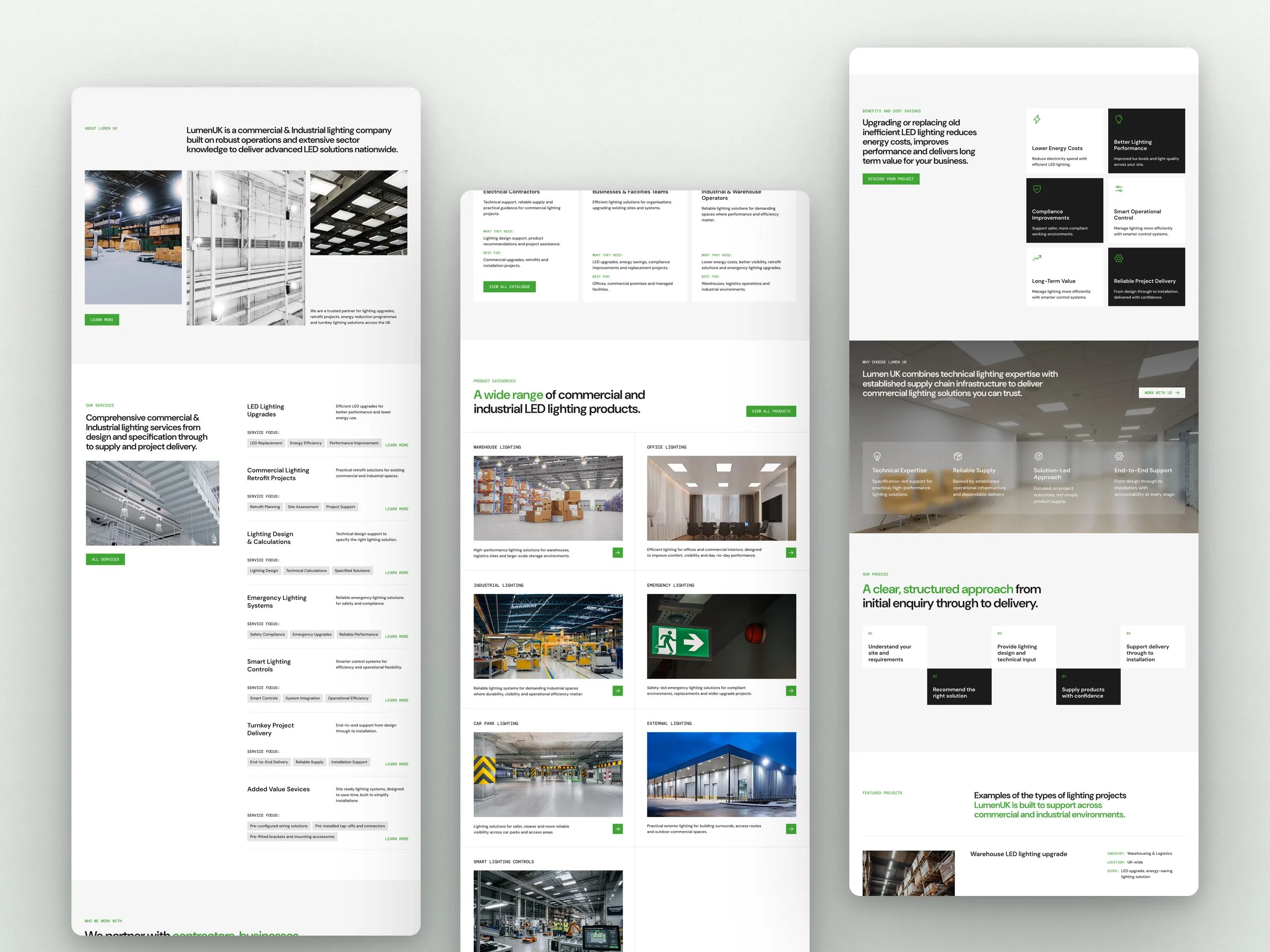Click the Discuss Your Project button

890,178
